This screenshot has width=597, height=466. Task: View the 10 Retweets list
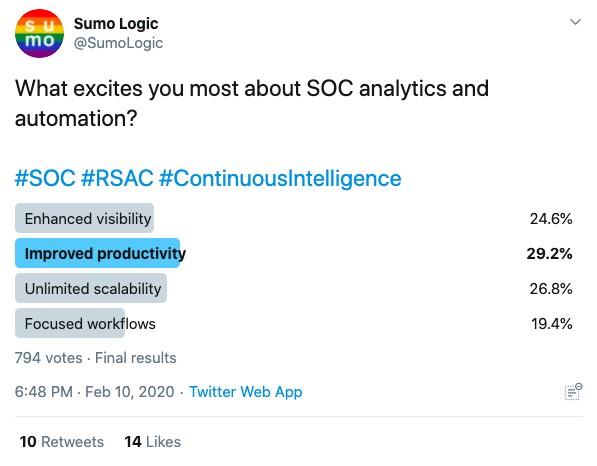62,442
